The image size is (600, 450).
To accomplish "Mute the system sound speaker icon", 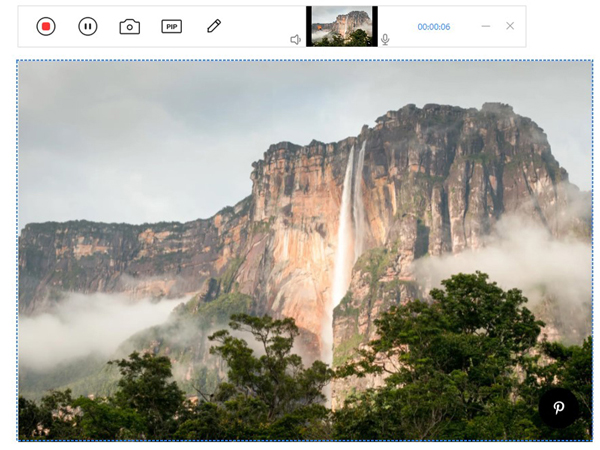I will (x=296, y=40).
